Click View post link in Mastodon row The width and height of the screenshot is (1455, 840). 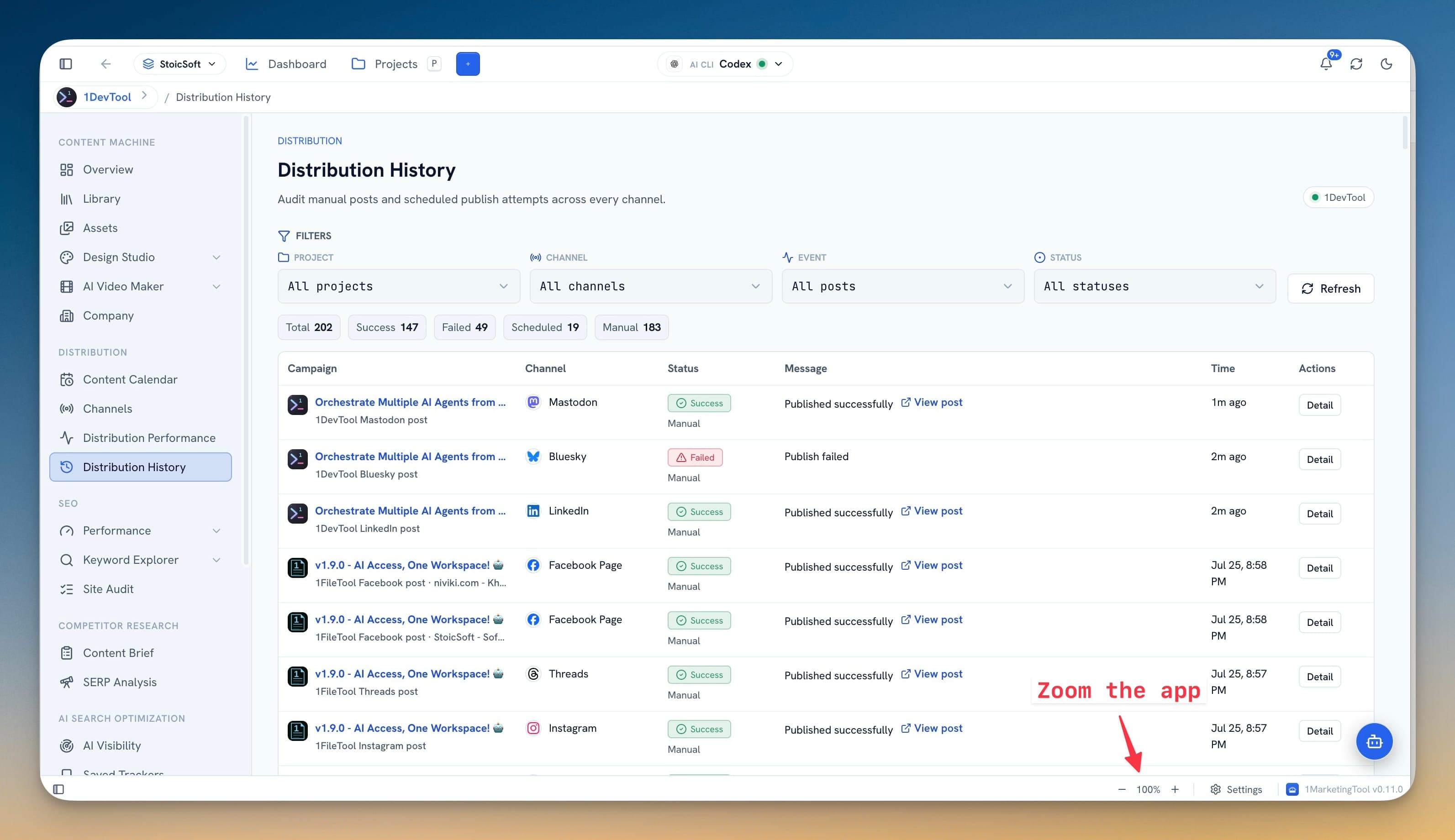coord(932,402)
